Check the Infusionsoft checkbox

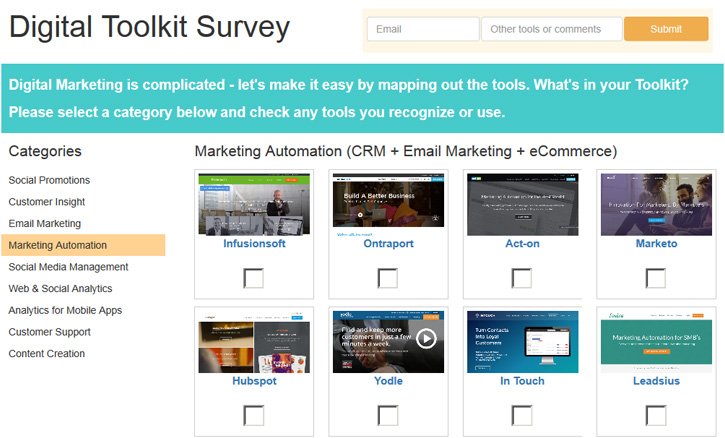[253, 278]
